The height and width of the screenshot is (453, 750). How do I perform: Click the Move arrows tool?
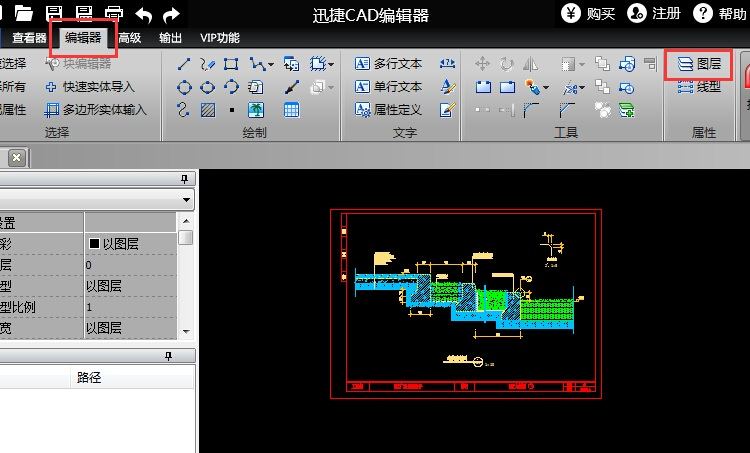pyautogui.click(x=482, y=64)
